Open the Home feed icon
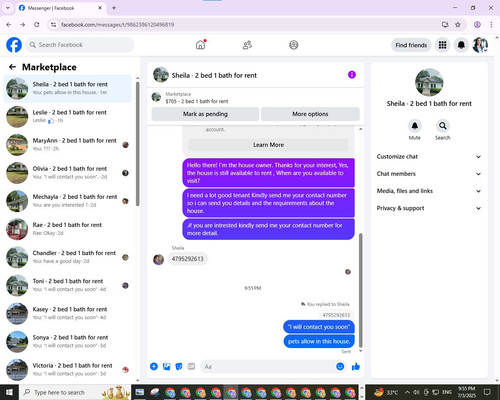 coord(201,45)
